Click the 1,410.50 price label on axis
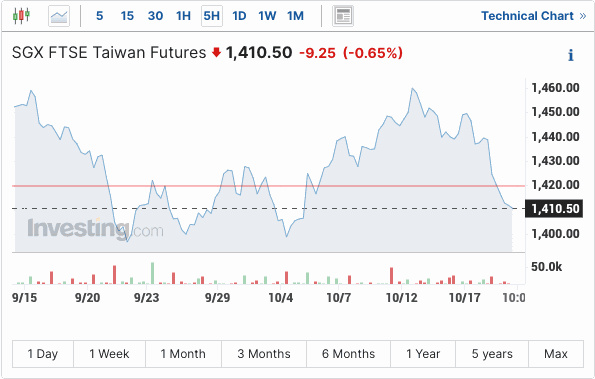 (554, 209)
